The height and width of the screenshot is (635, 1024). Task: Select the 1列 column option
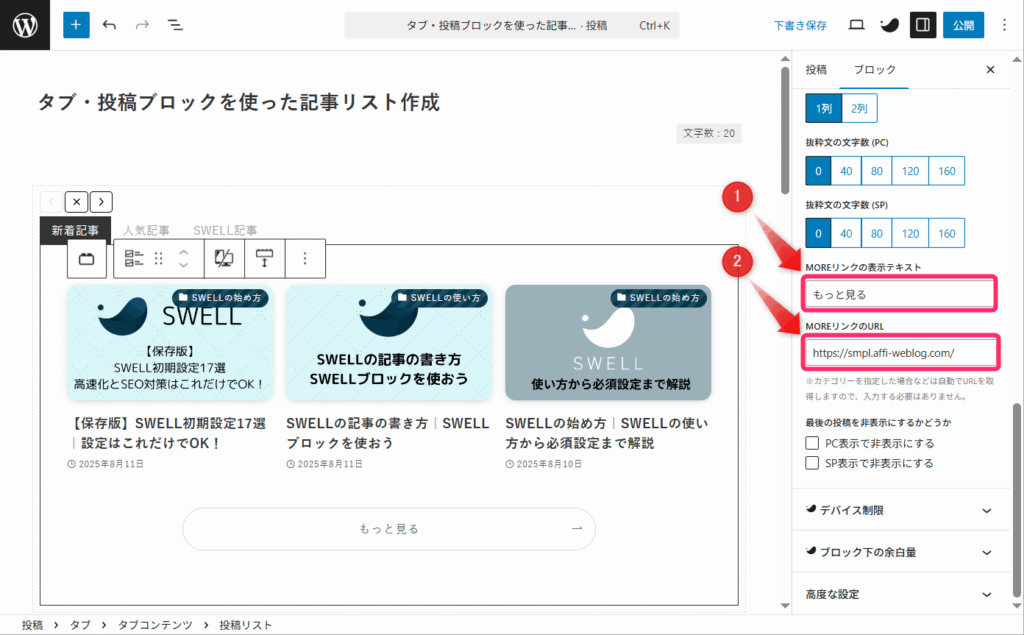coord(824,108)
